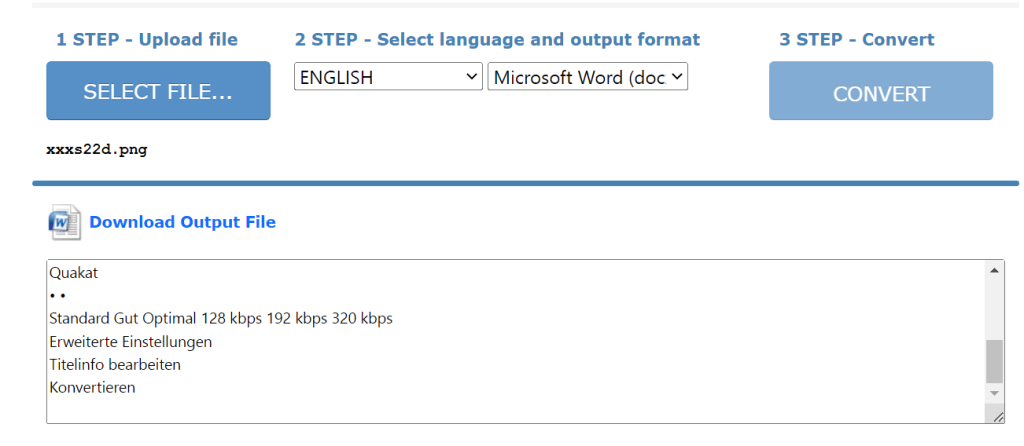Open the Download Output File link
The width and height of the screenshot is (1024, 446).
click(x=182, y=222)
